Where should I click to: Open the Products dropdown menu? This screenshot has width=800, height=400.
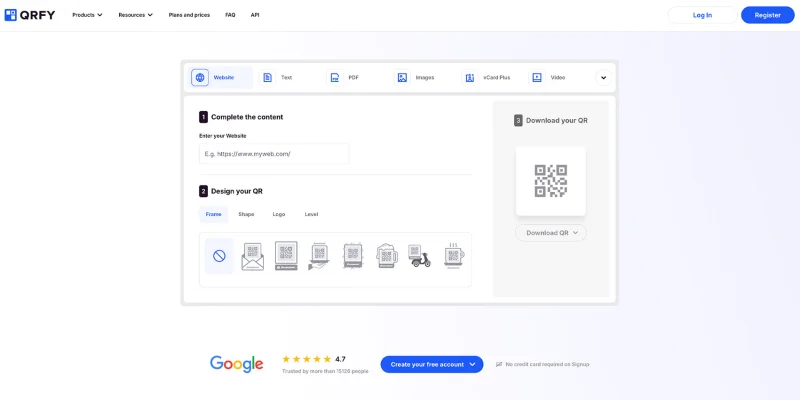(x=87, y=15)
